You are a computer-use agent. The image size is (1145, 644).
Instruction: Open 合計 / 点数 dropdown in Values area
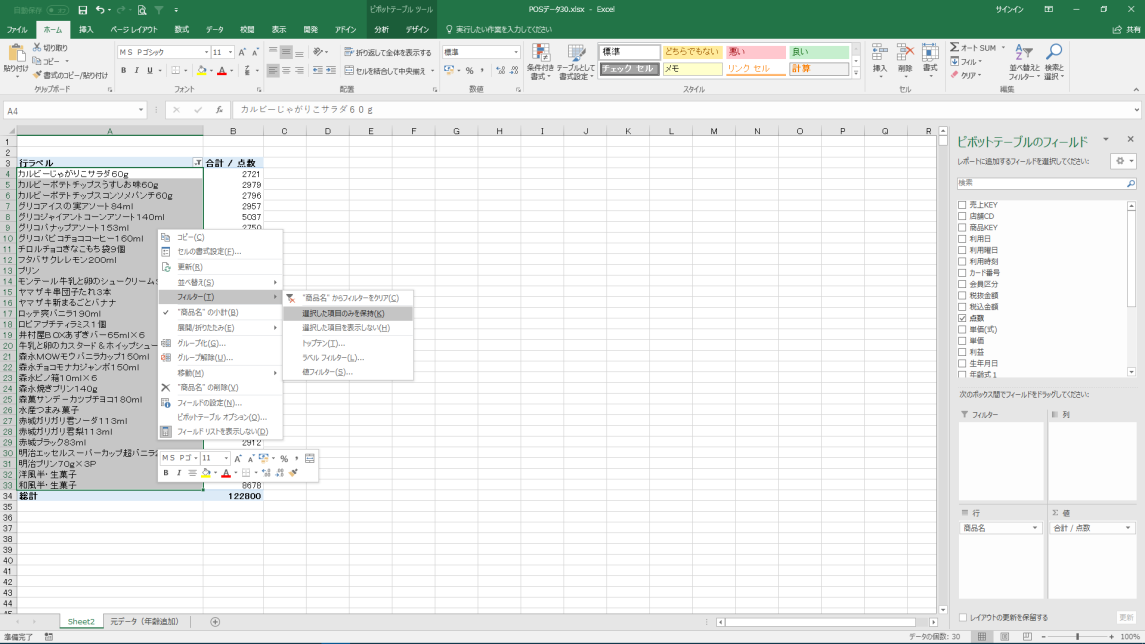coord(1127,528)
